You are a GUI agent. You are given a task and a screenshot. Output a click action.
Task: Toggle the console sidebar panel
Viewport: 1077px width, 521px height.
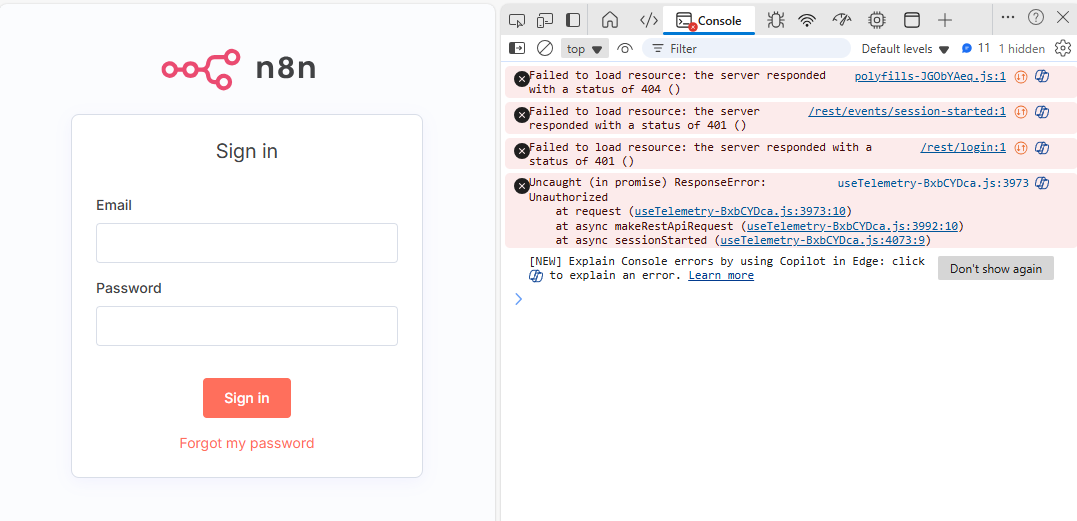[x=517, y=48]
